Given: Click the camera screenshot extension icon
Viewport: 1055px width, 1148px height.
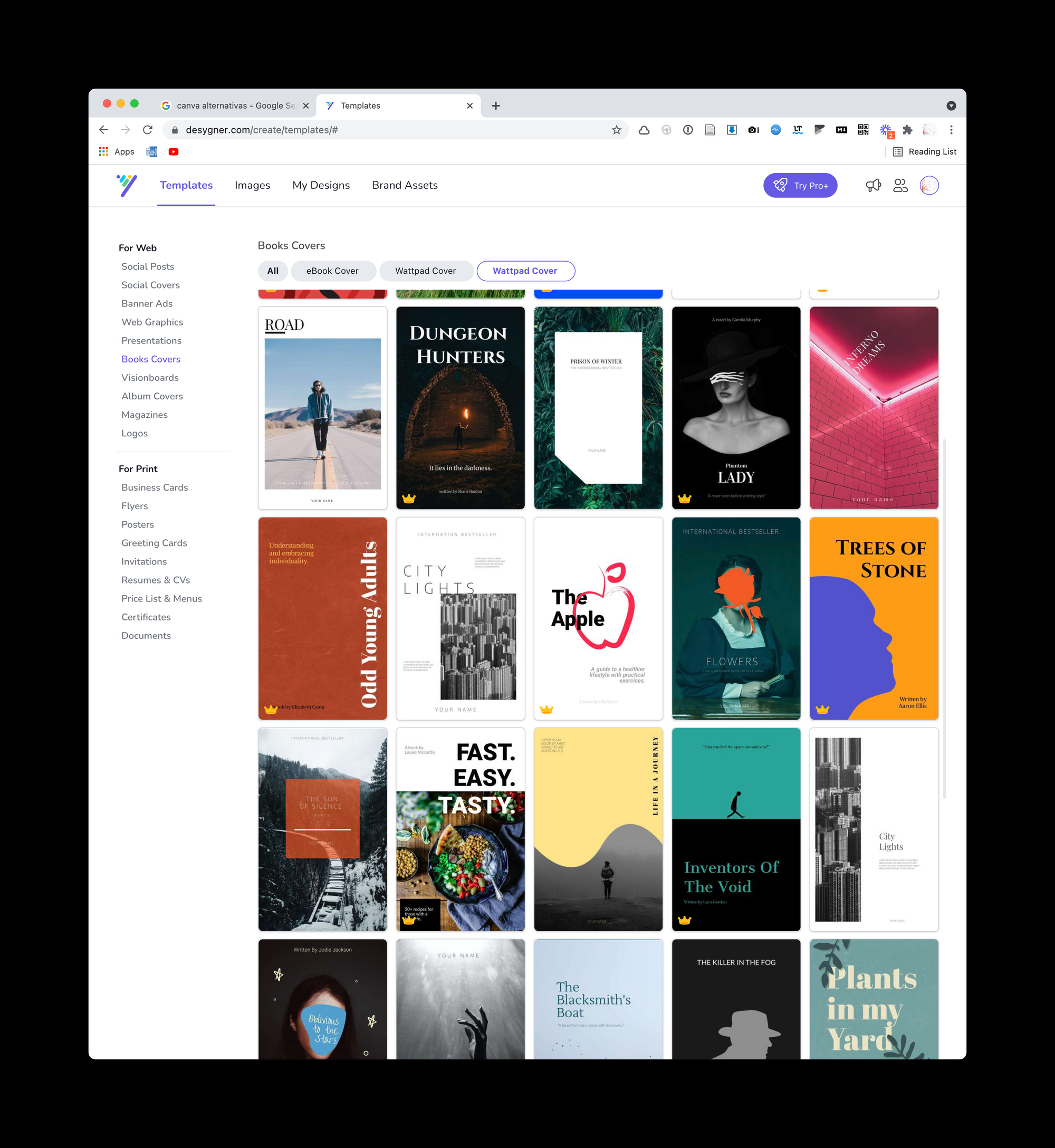Looking at the screenshot, I should [754, 130].
